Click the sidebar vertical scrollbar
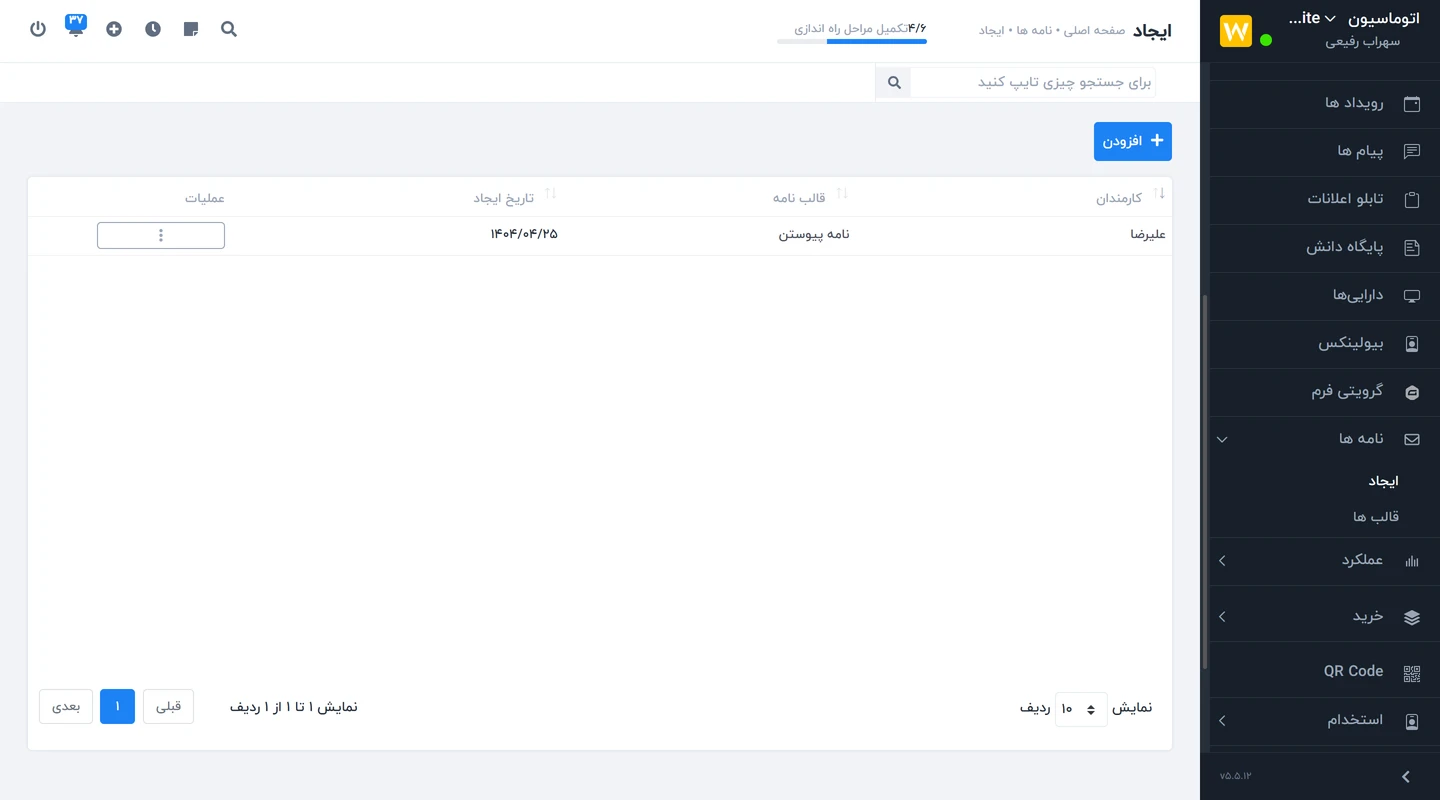The image size is (1440, 800). pos(1205,480)
